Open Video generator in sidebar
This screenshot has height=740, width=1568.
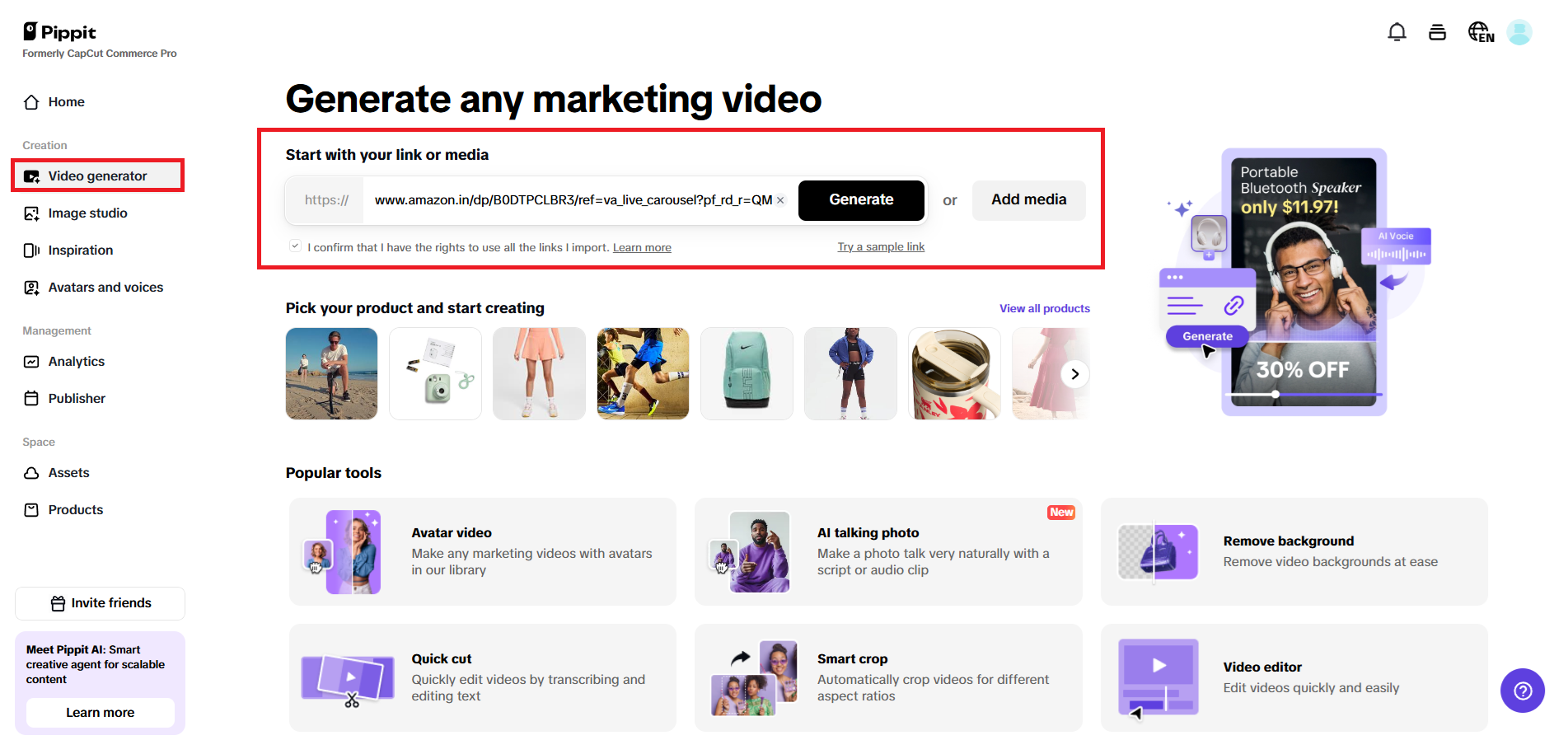tap(97, 176)
